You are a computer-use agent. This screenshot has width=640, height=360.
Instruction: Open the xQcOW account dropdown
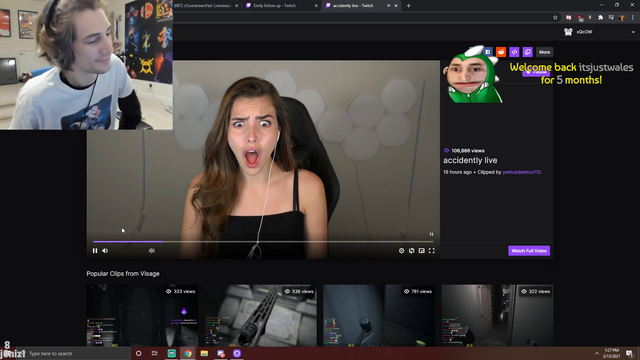click(633, 32)
